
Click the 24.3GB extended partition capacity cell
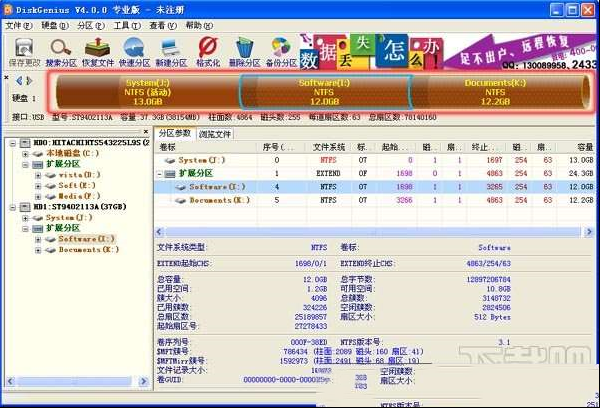tap(580, 173)
